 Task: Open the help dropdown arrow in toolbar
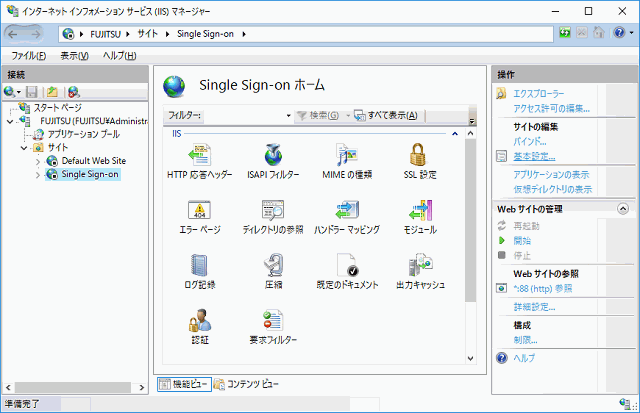tap(631, 33)
